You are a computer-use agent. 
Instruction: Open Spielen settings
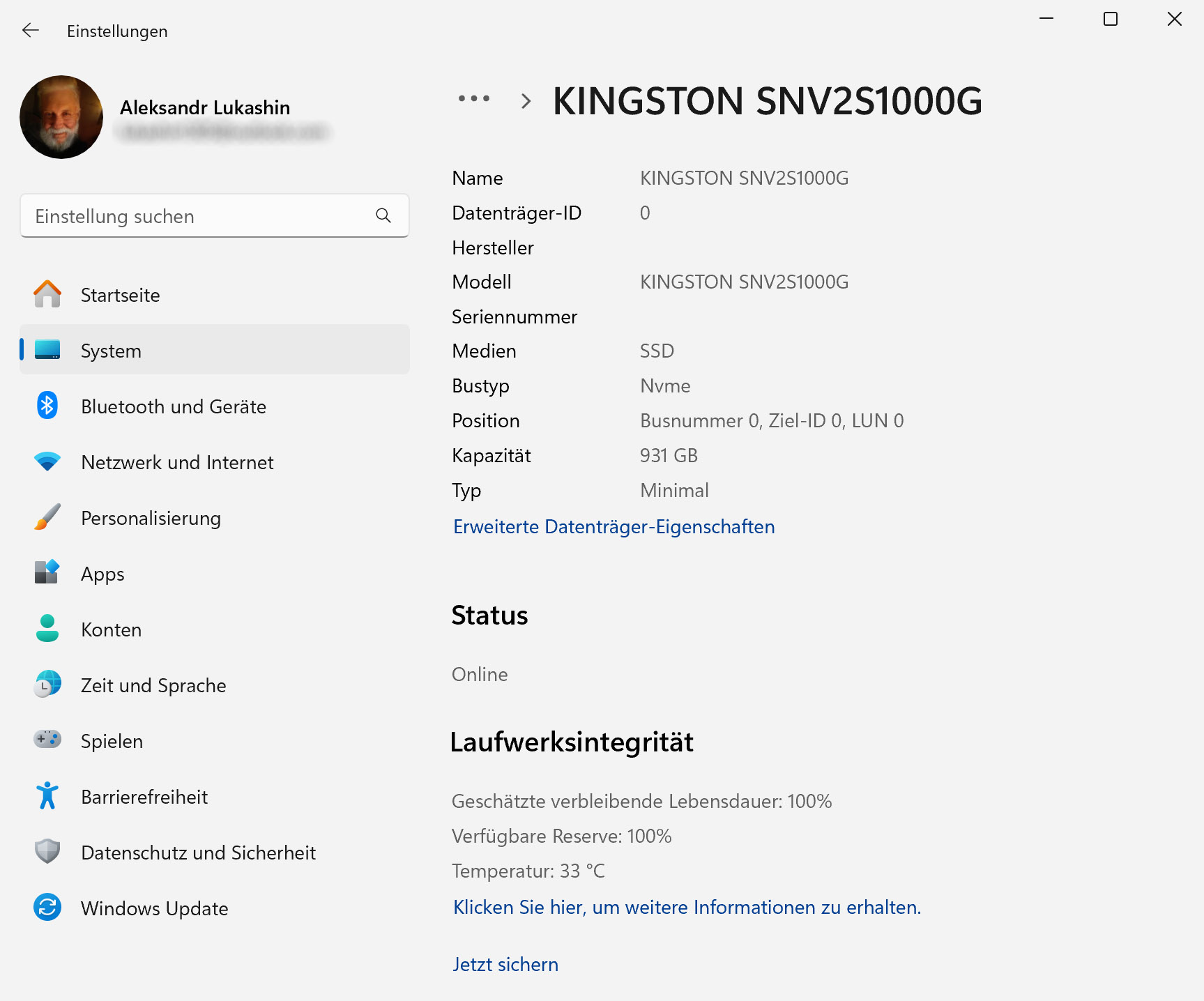click(x=215, y=740)
